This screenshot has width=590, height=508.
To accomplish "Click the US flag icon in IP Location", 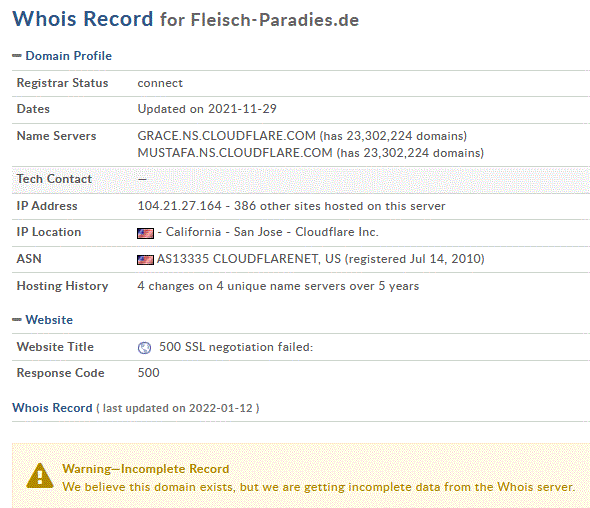I will coord(145,233).
